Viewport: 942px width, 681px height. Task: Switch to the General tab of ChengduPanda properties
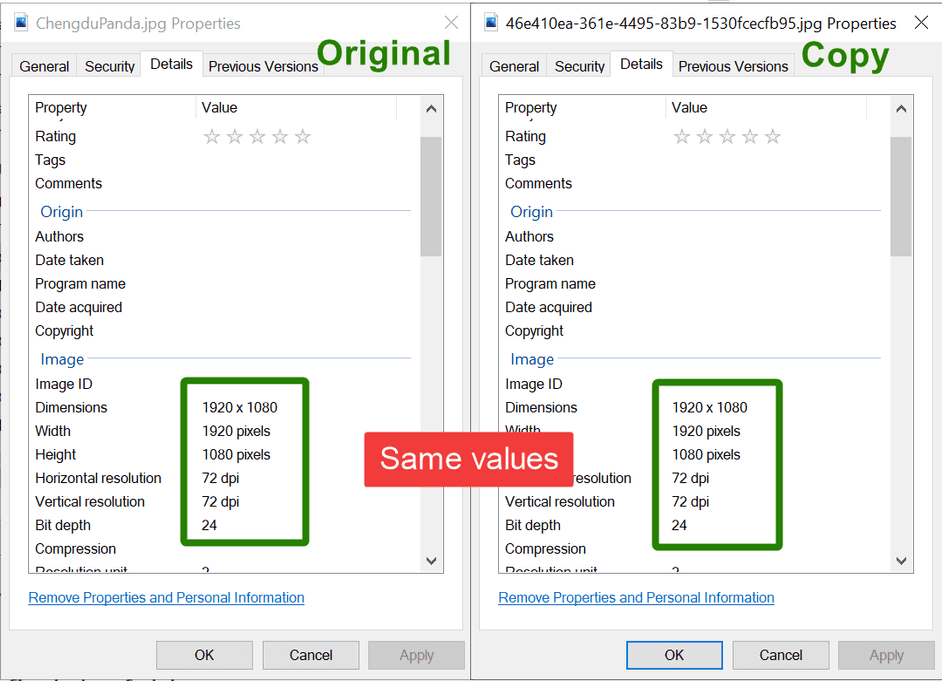[43, 66]
